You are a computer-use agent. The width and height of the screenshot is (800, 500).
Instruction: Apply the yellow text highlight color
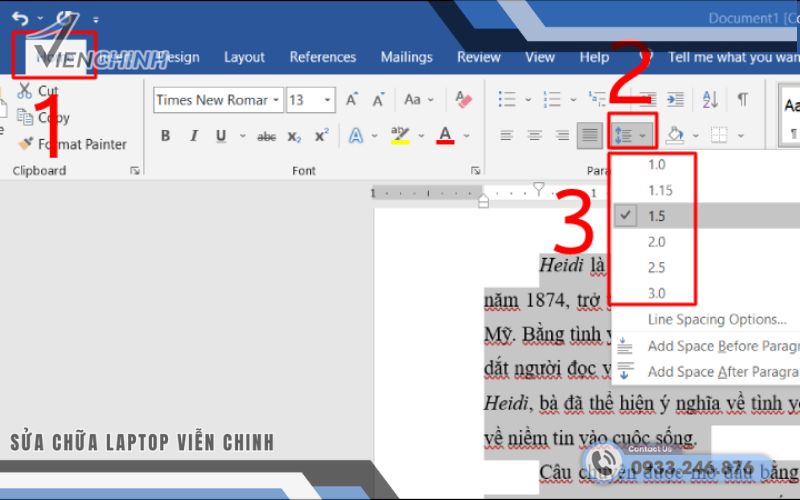(401, 136)
